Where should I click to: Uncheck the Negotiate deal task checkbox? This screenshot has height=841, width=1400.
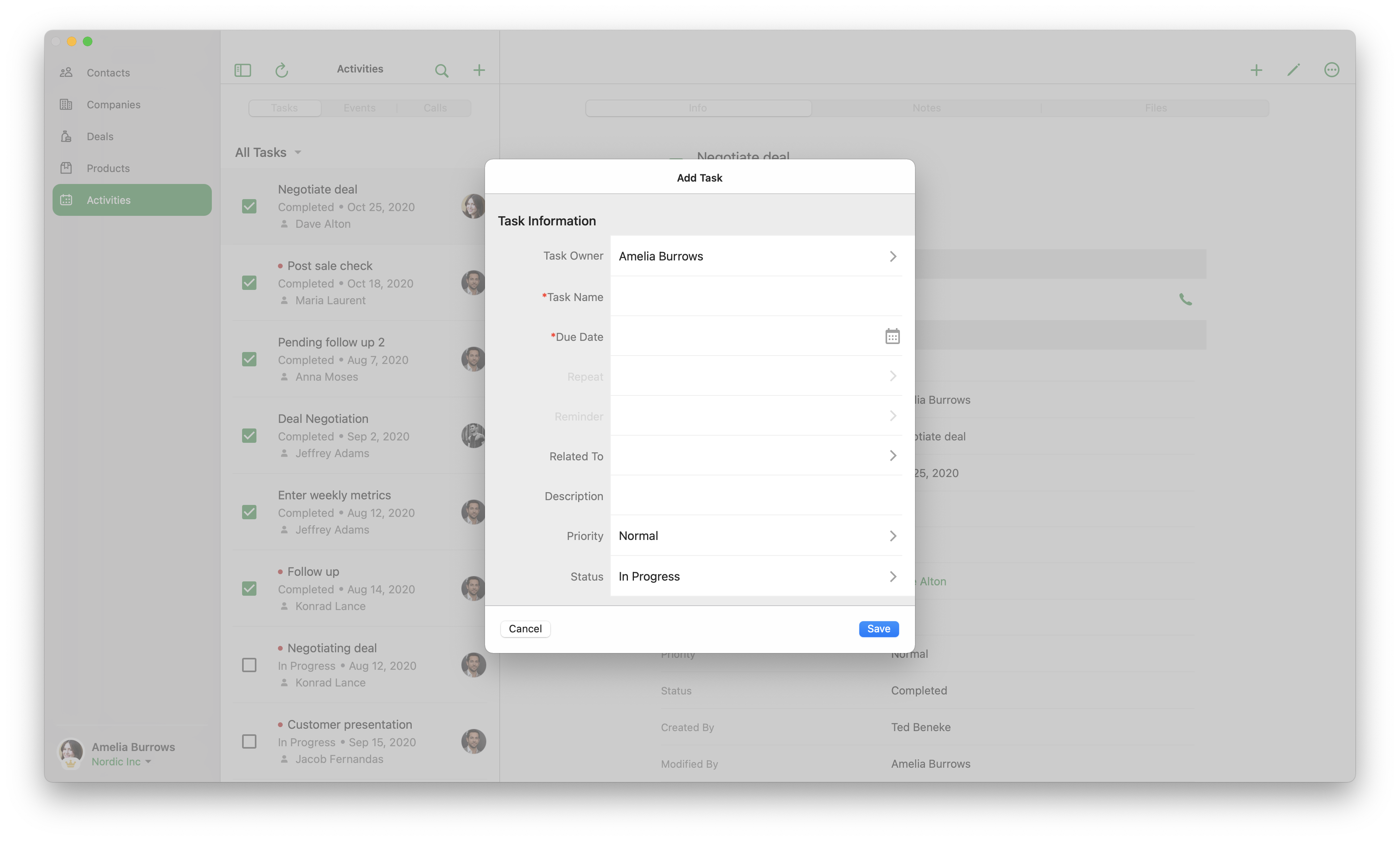tap(249, 206)
